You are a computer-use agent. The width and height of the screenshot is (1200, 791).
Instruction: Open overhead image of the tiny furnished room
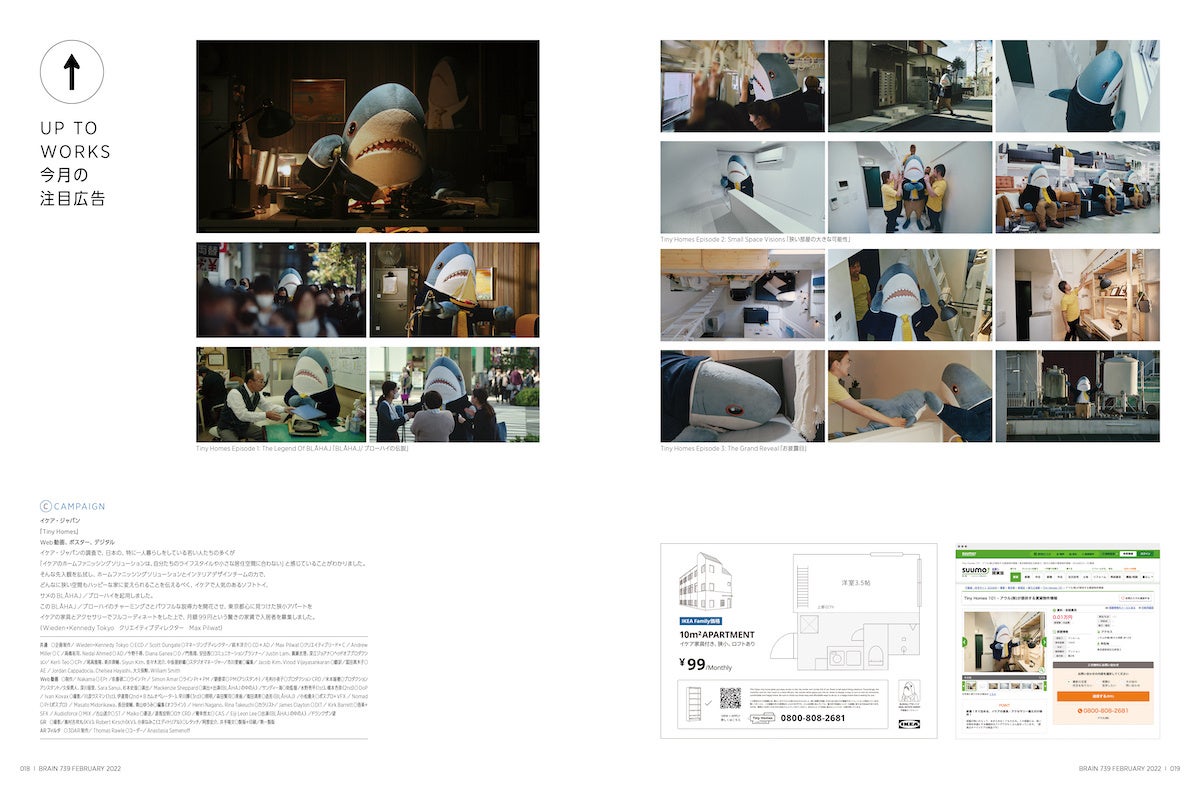click(742, 295)
